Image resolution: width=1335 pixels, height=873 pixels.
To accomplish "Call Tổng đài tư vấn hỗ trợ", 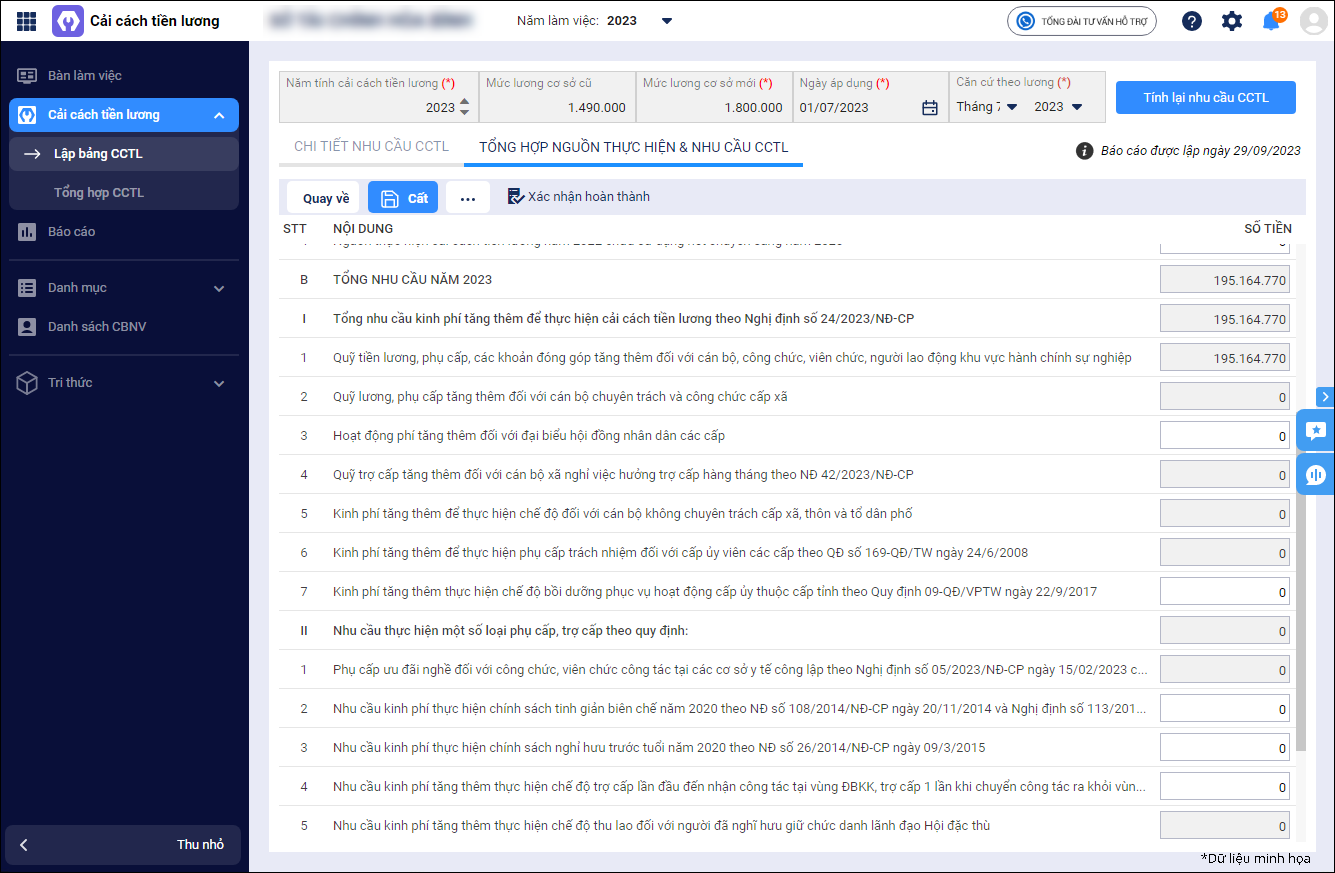I will tap(1081, 21).
